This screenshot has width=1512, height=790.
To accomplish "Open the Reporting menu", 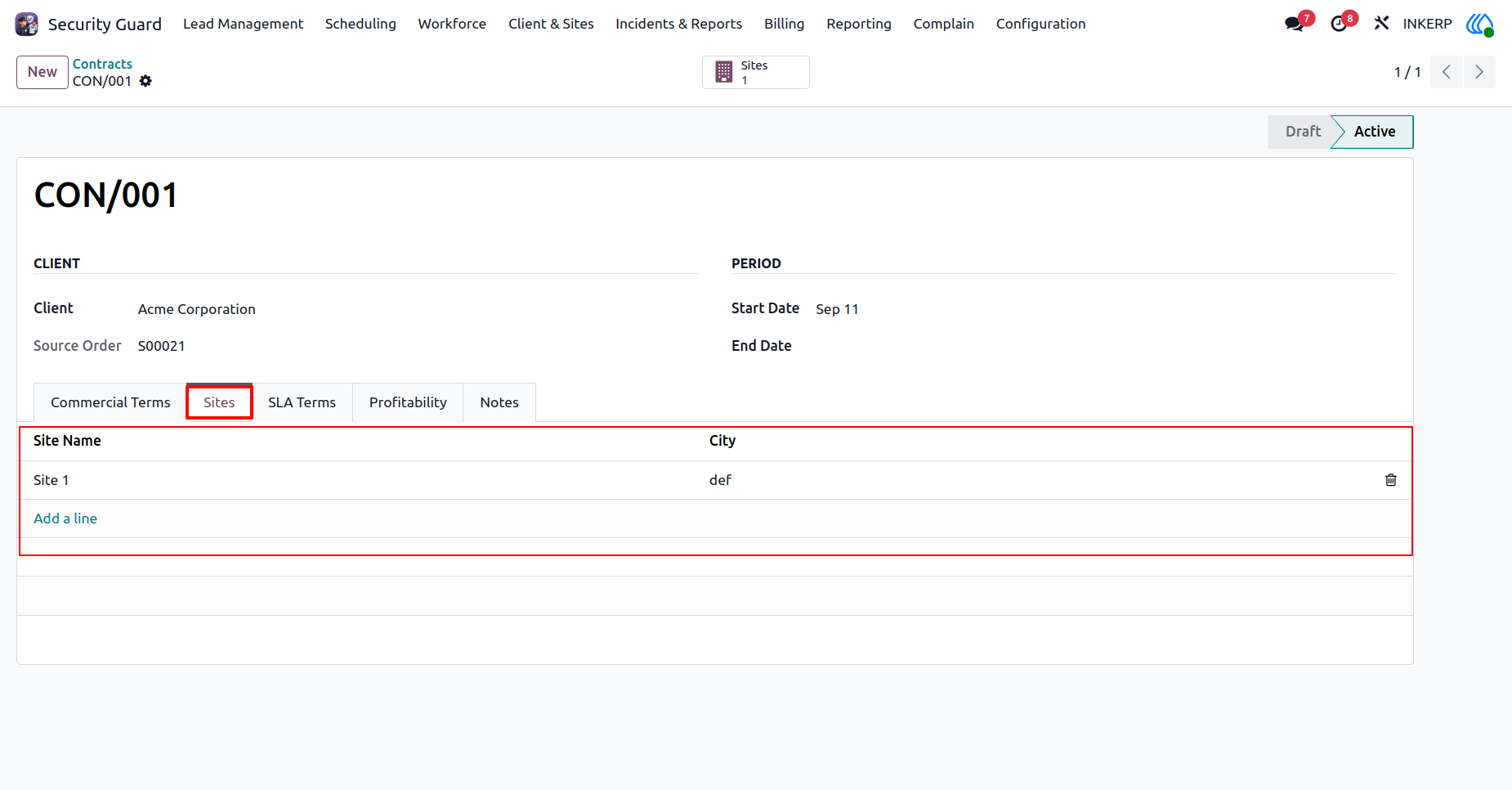I will pyautogui.click(x=858, y=24).
